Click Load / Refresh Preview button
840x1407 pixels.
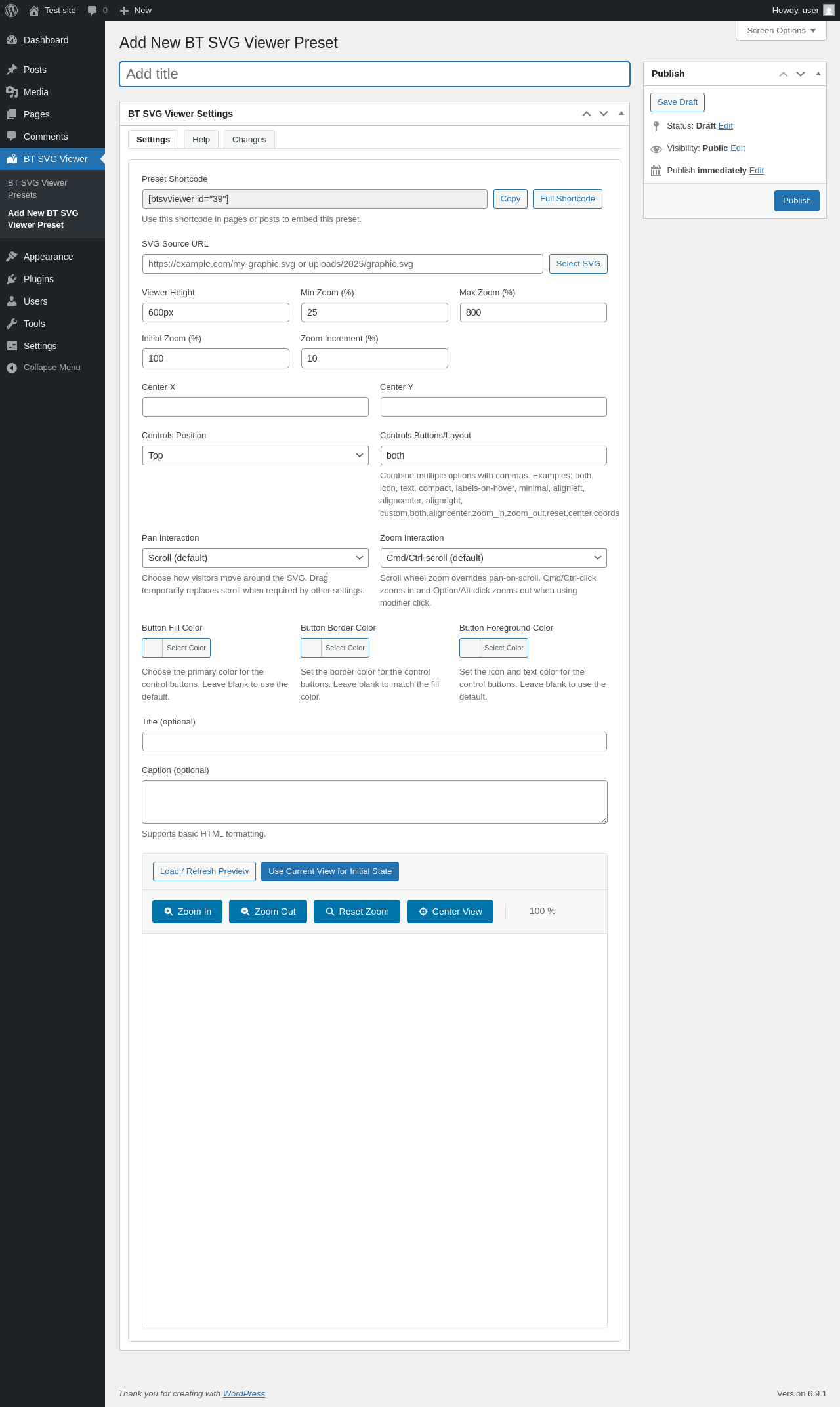click(x=204, y=871)
